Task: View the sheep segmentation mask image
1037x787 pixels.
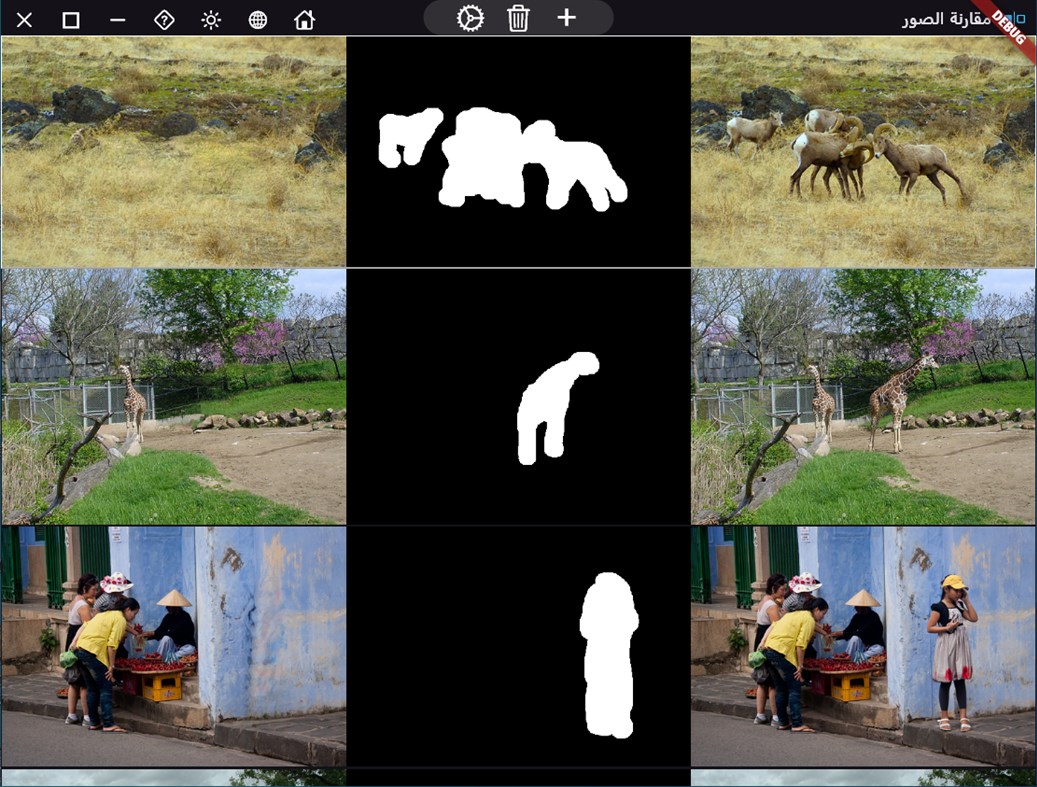Action: click(517, 150)
